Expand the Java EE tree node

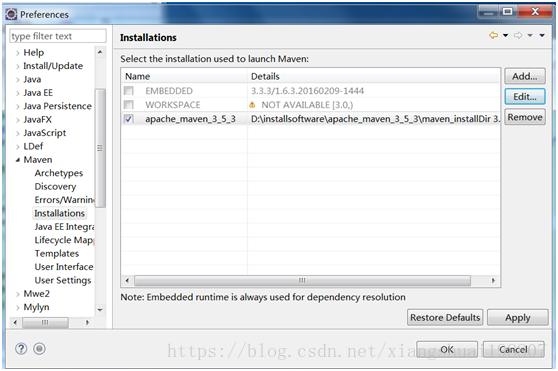coord(17,94)
